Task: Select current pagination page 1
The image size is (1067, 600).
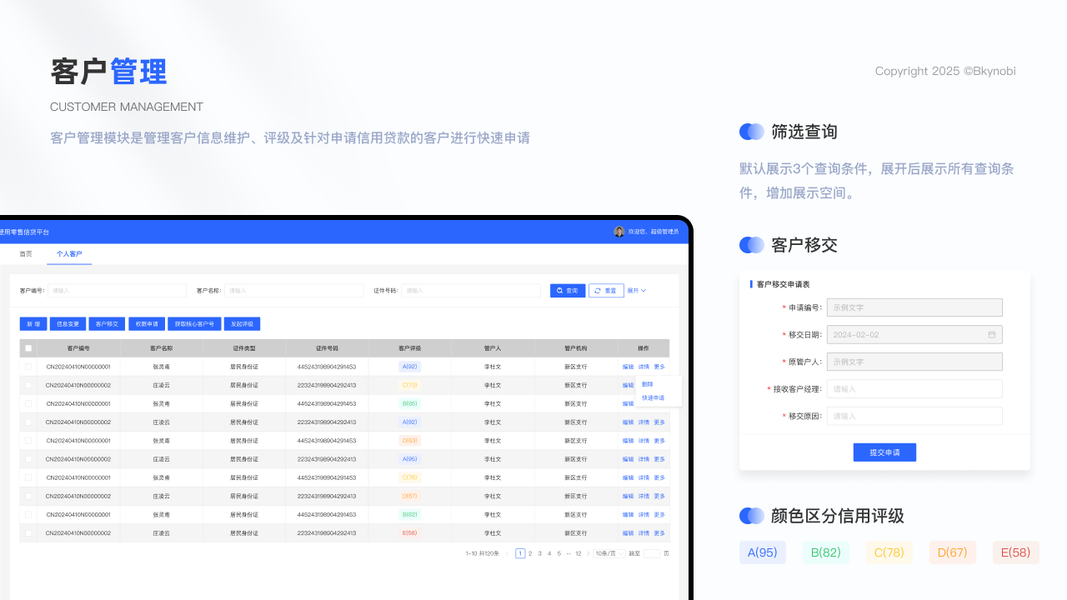Action: pos(520,554)
